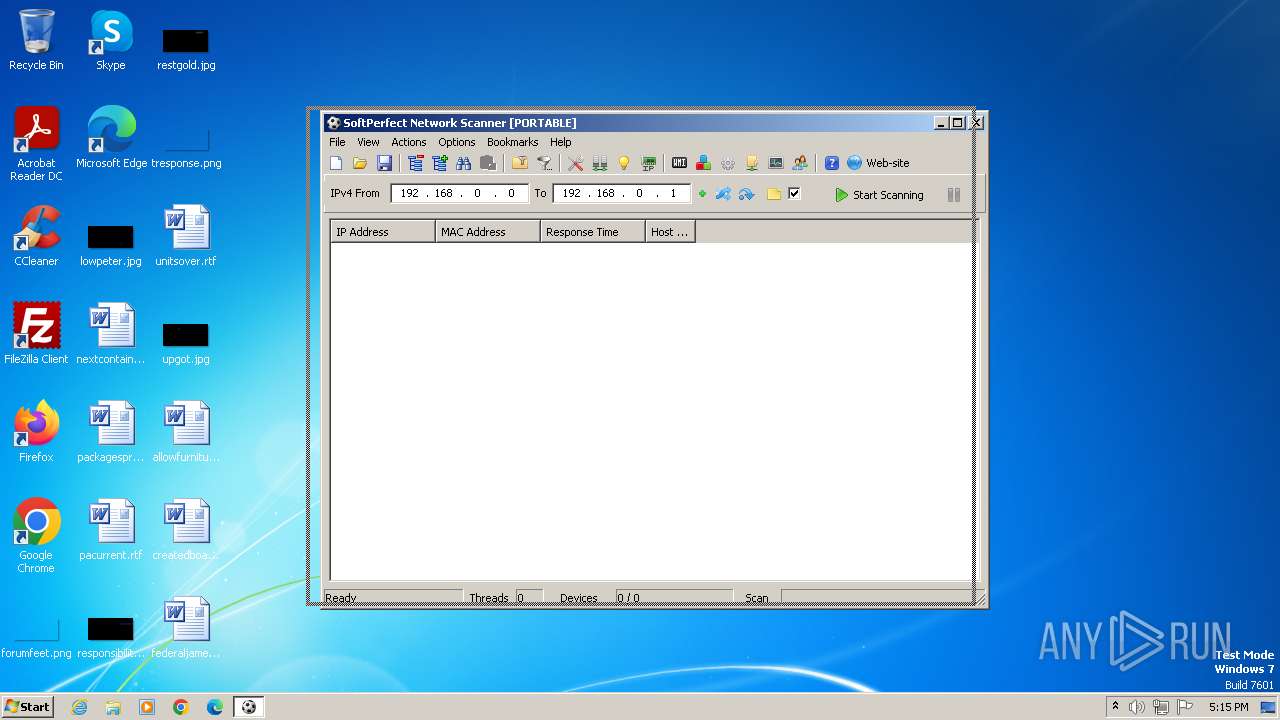Image resolution: width=1280 pixels, height=720 pixels.
Task: Open the File menu
Action: [x=337, y=142]
